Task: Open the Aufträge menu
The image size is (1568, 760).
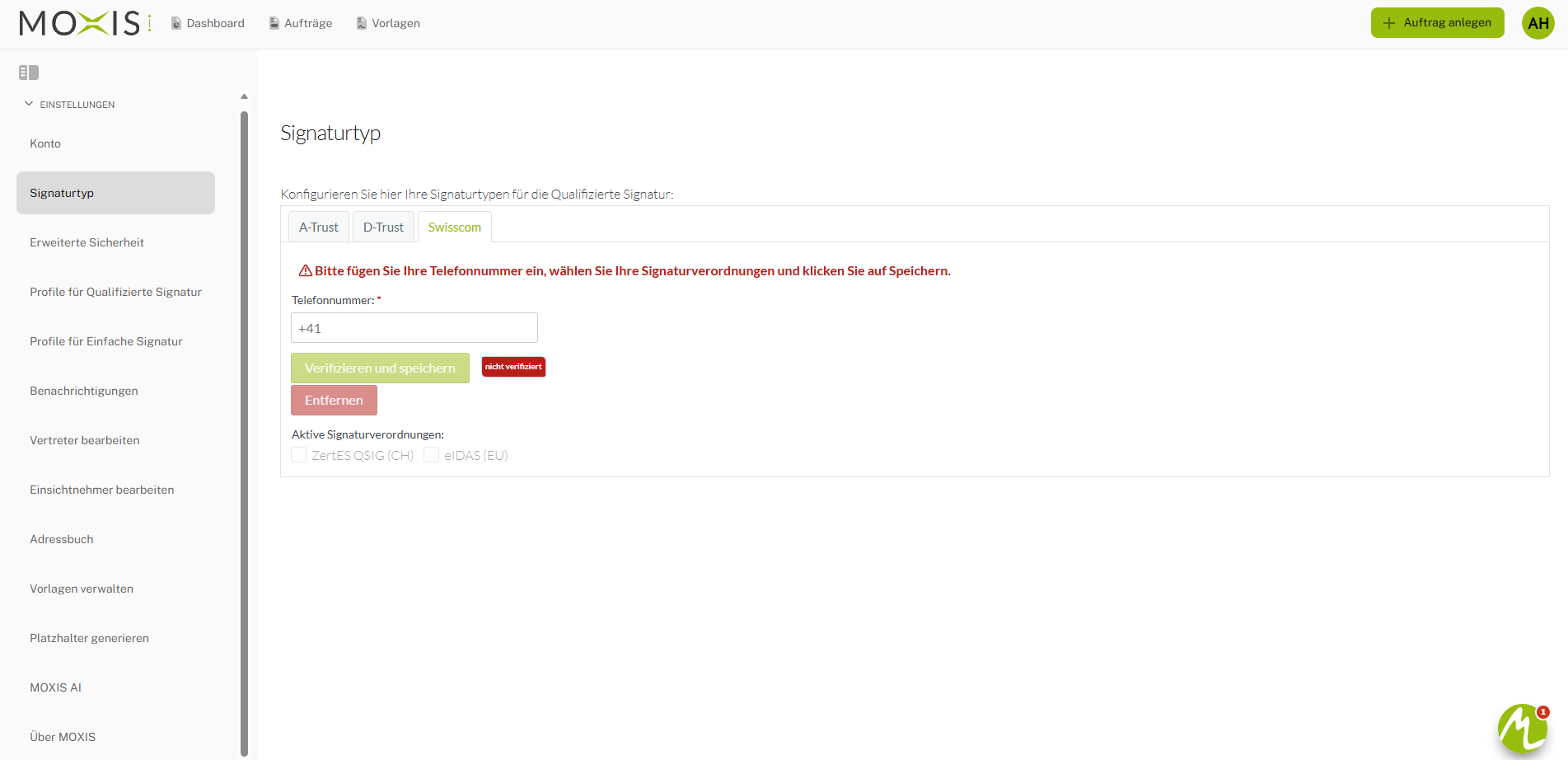Action: tap(301, 23)
